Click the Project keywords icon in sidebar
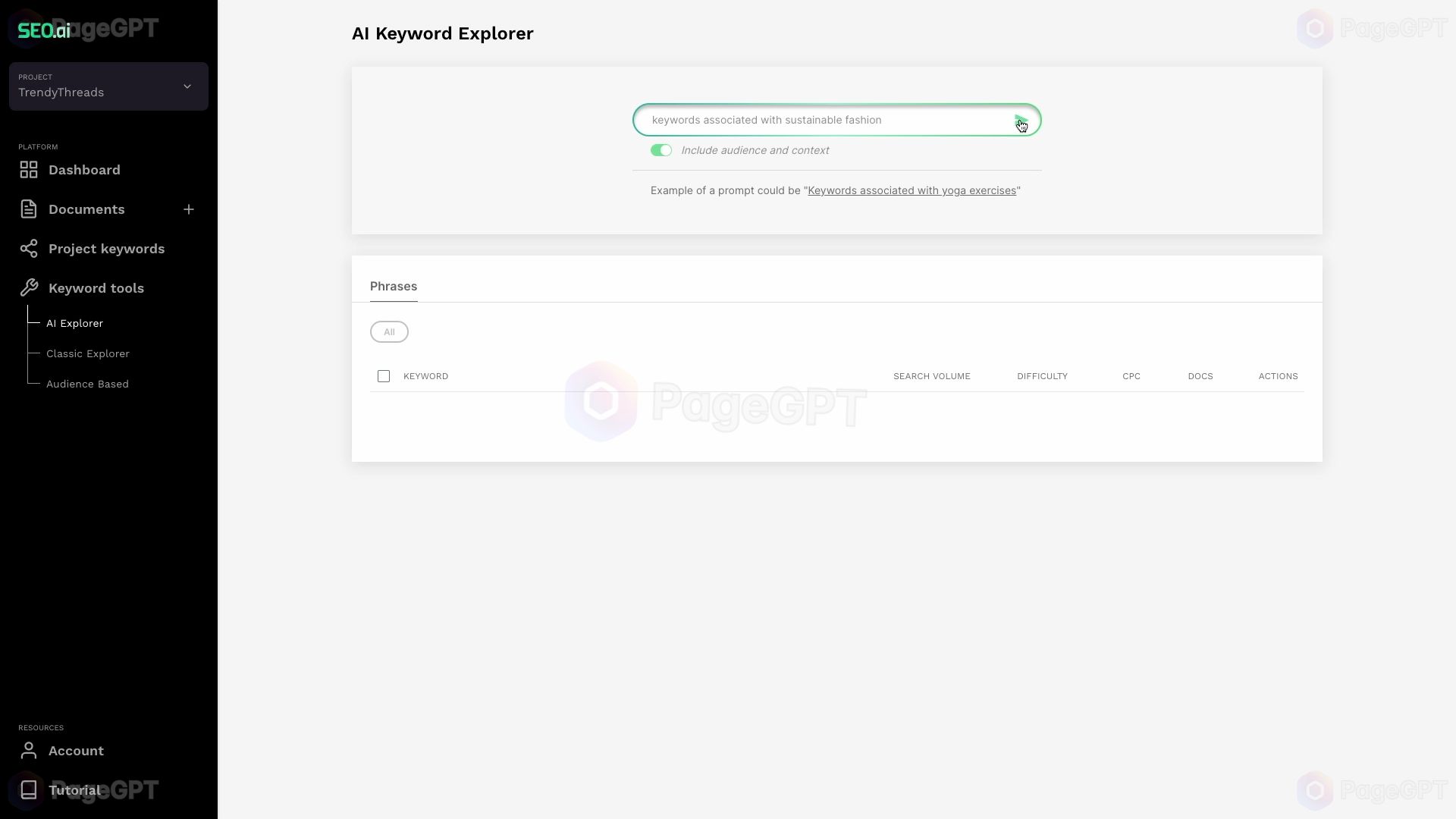The image size is (1456, 819). (28, 248)
